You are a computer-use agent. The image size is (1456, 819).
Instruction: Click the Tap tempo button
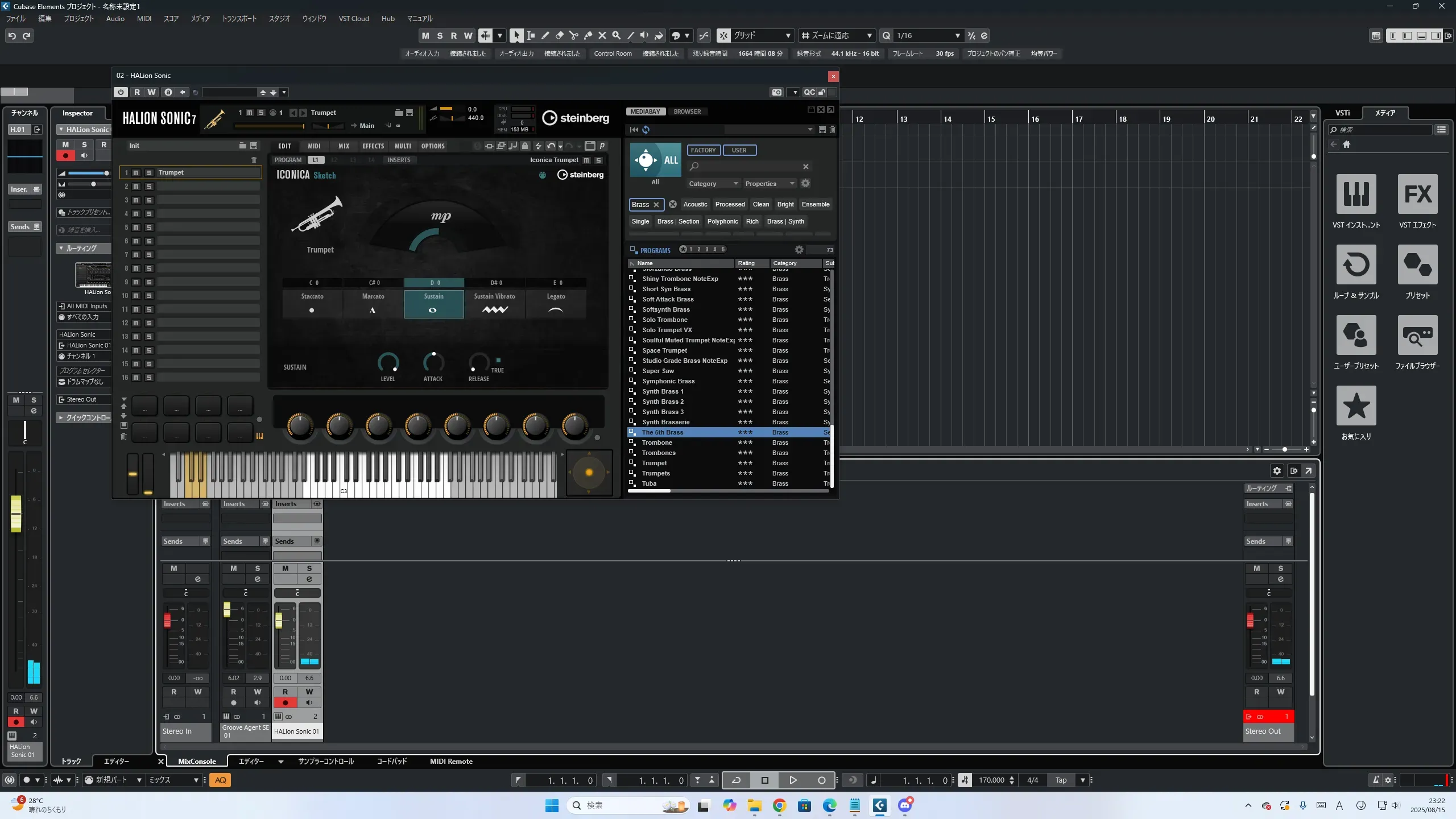[1061, 780]
